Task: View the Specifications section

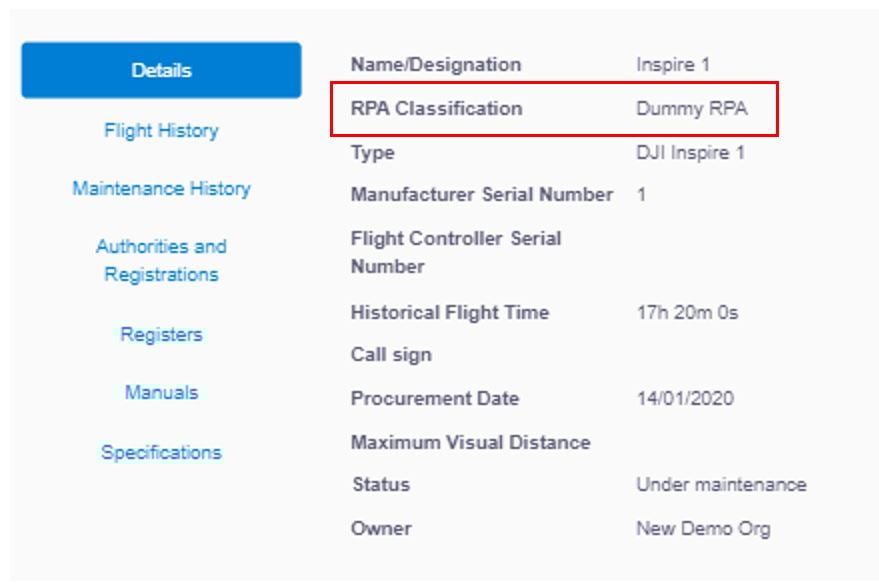Action: (x=161, y=452)
